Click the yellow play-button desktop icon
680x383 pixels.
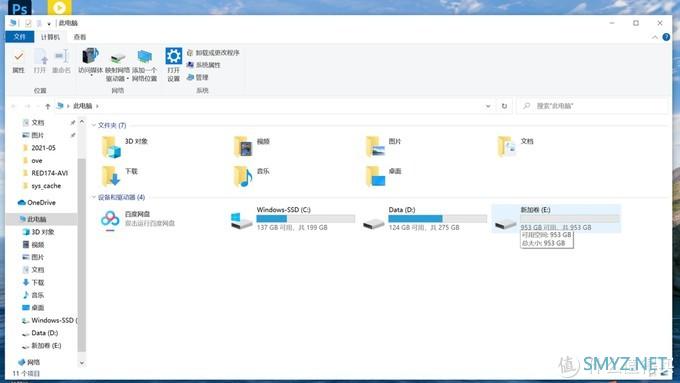tap(59, 7)
